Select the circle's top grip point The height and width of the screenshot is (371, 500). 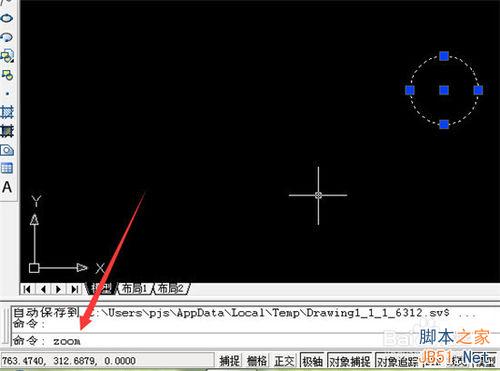click(x=444, y=56)
